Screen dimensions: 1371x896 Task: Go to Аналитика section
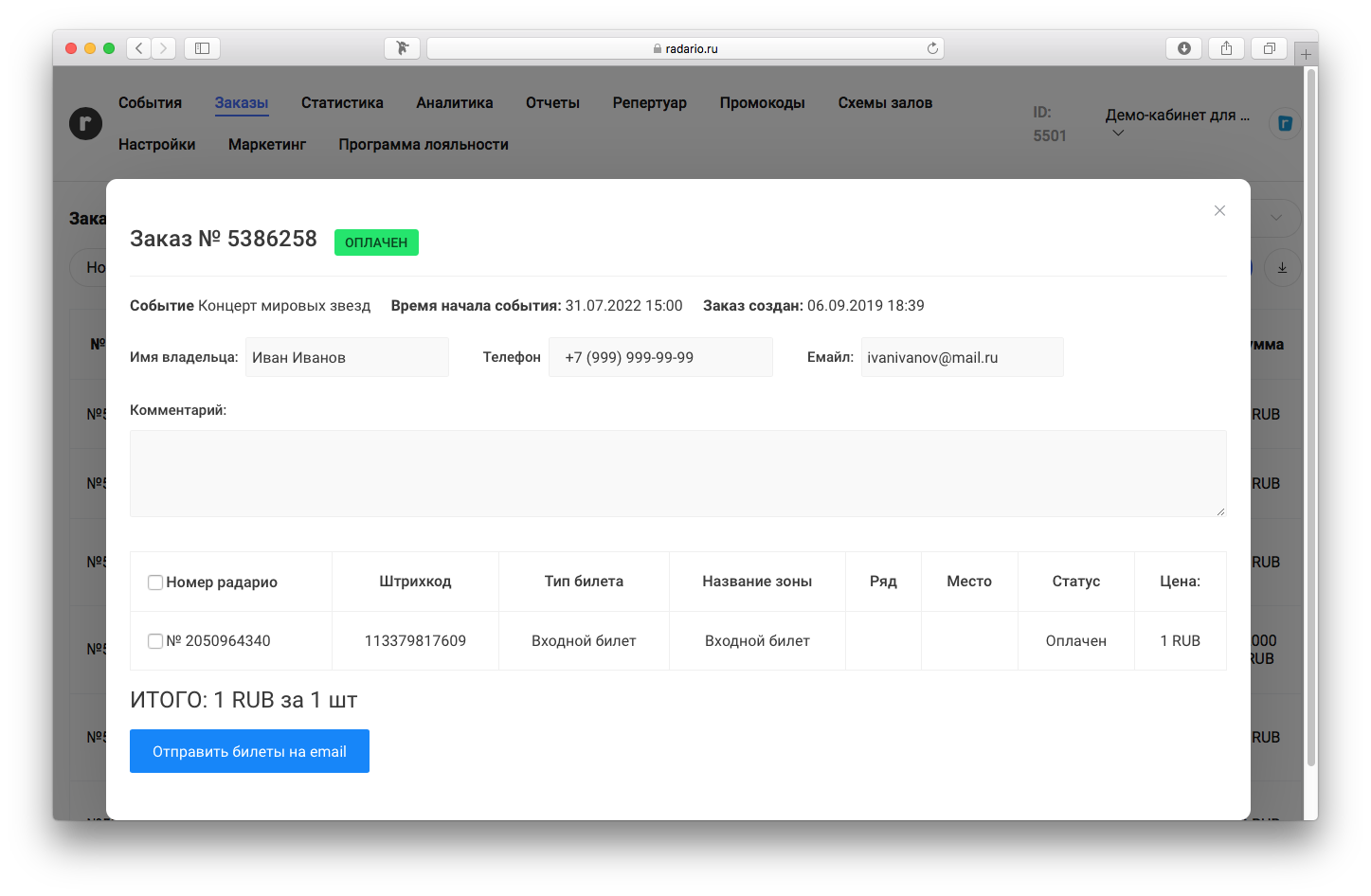click(455, 102)
